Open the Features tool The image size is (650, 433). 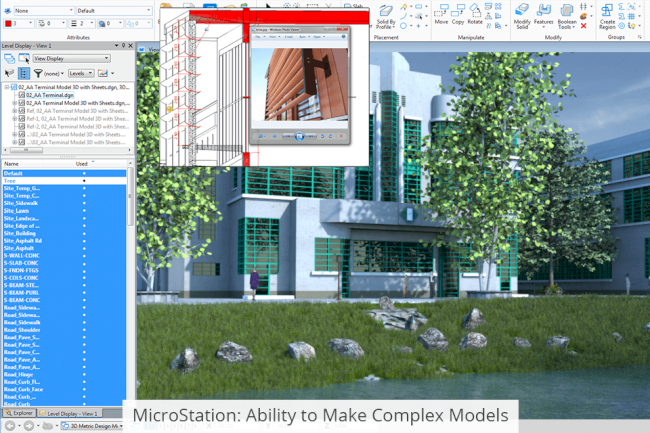tap(543, 16)
